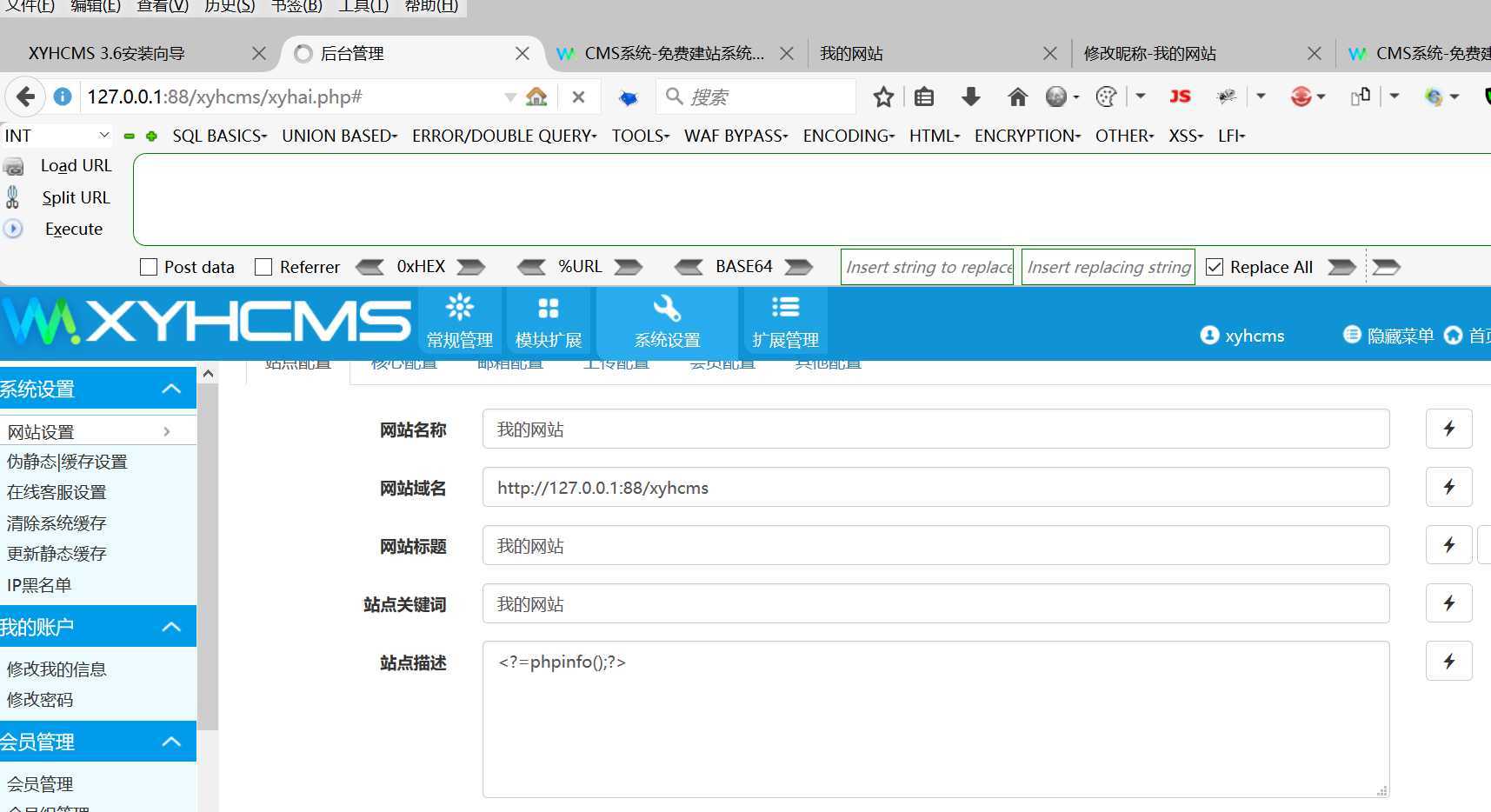Open WAF BYPASS menu
The image size is (1491, 812).
coord(736,136)
